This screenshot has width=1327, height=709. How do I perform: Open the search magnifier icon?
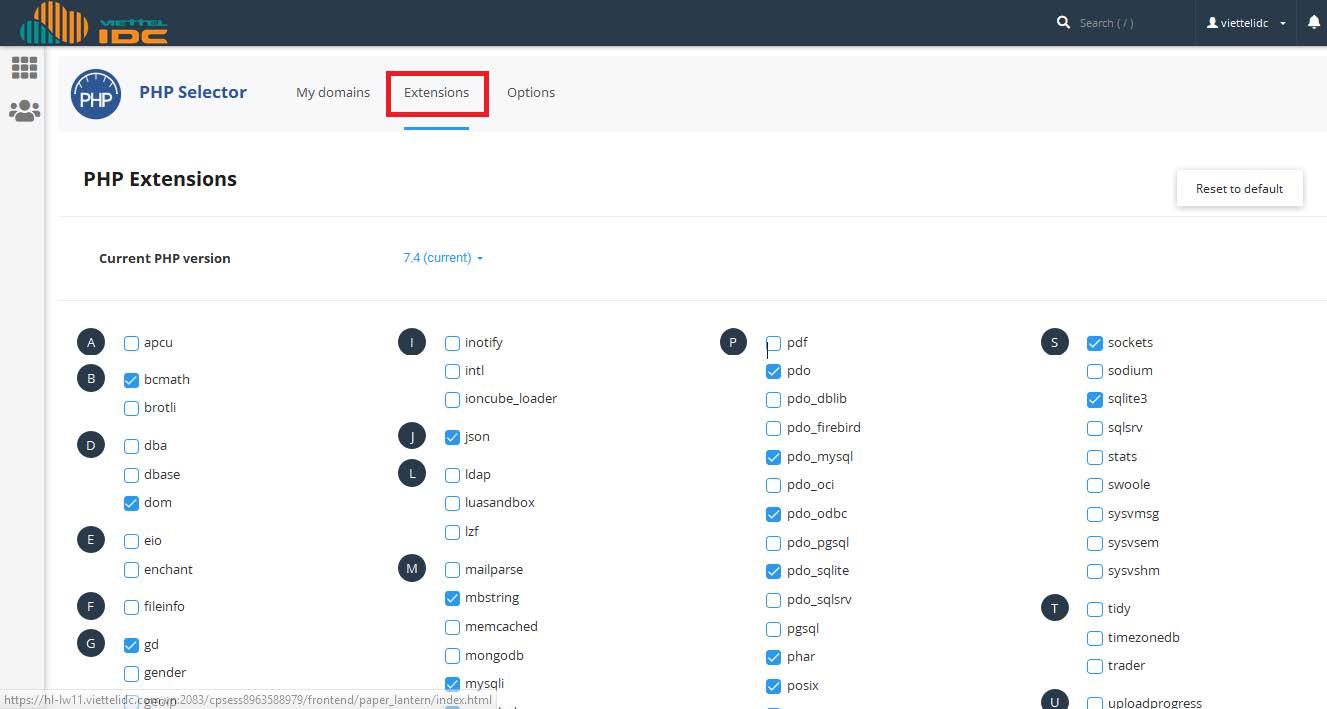click(x=1063, y=22)
